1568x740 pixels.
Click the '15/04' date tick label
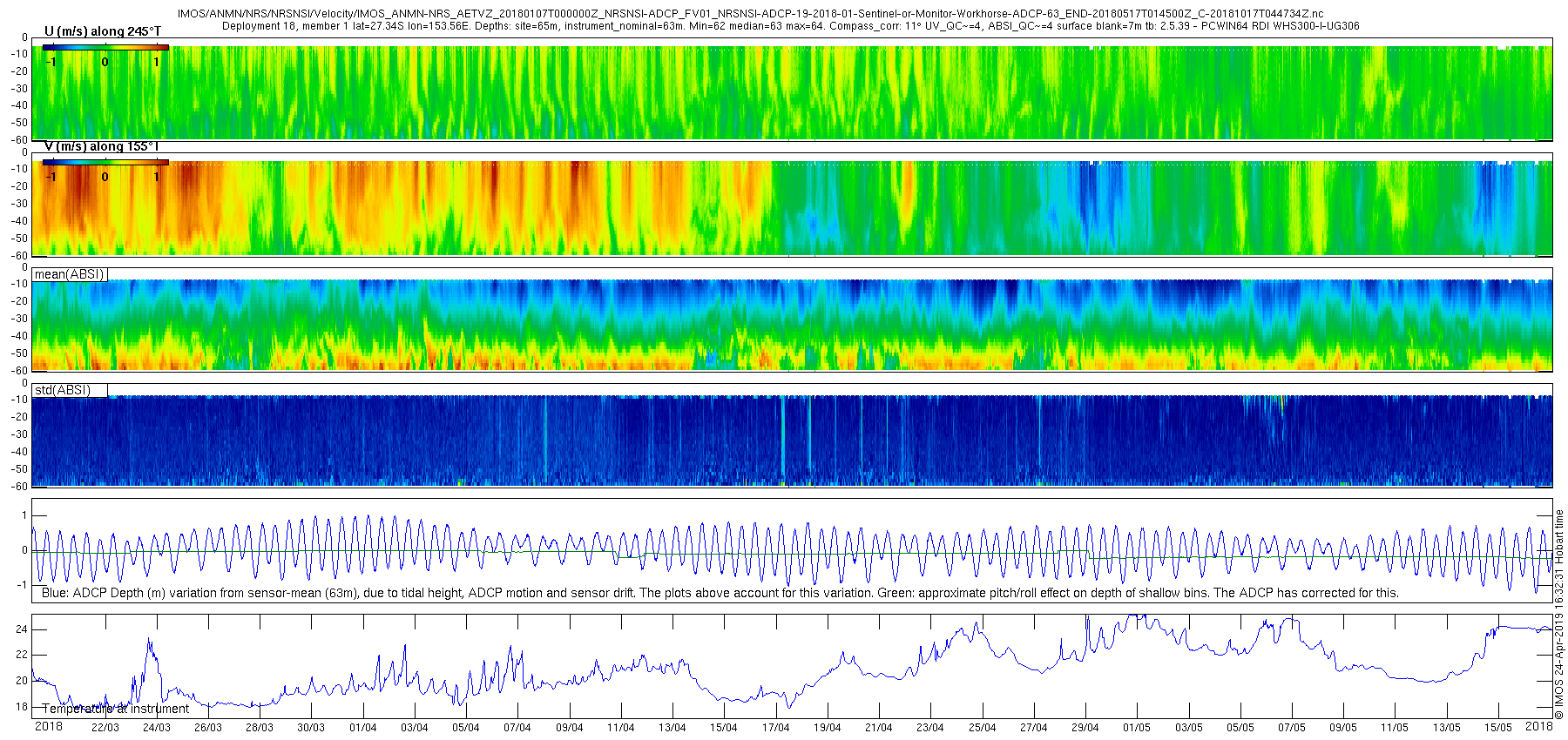pos(724,728)
